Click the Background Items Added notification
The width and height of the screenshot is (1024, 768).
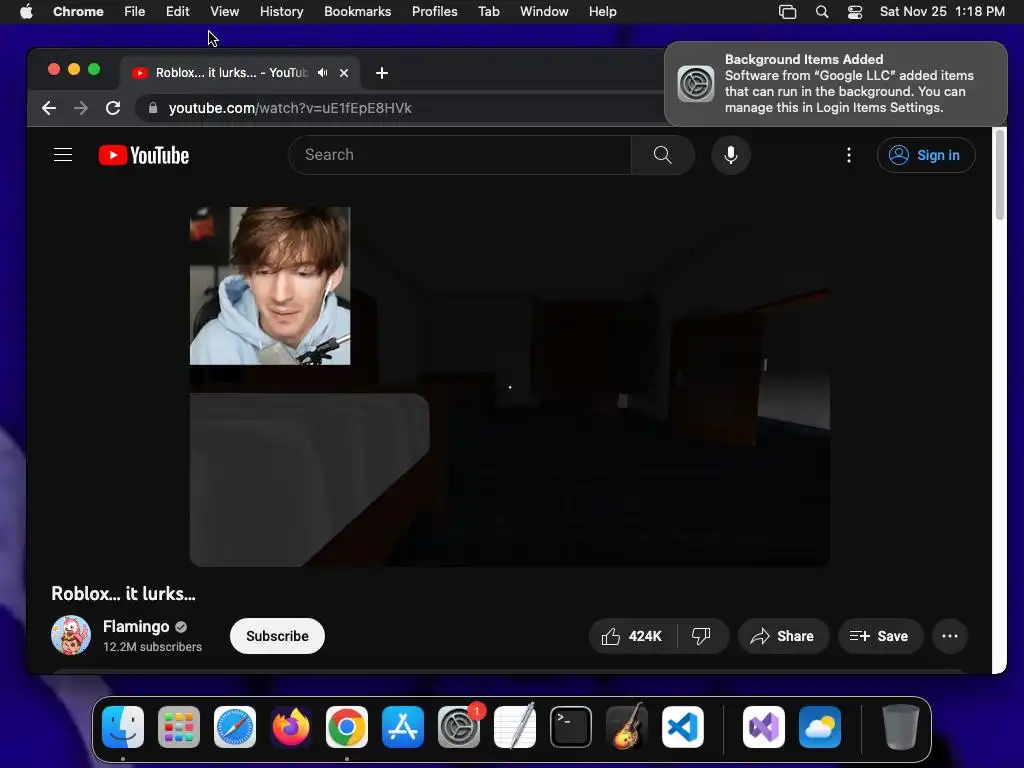tap(836, 84)
